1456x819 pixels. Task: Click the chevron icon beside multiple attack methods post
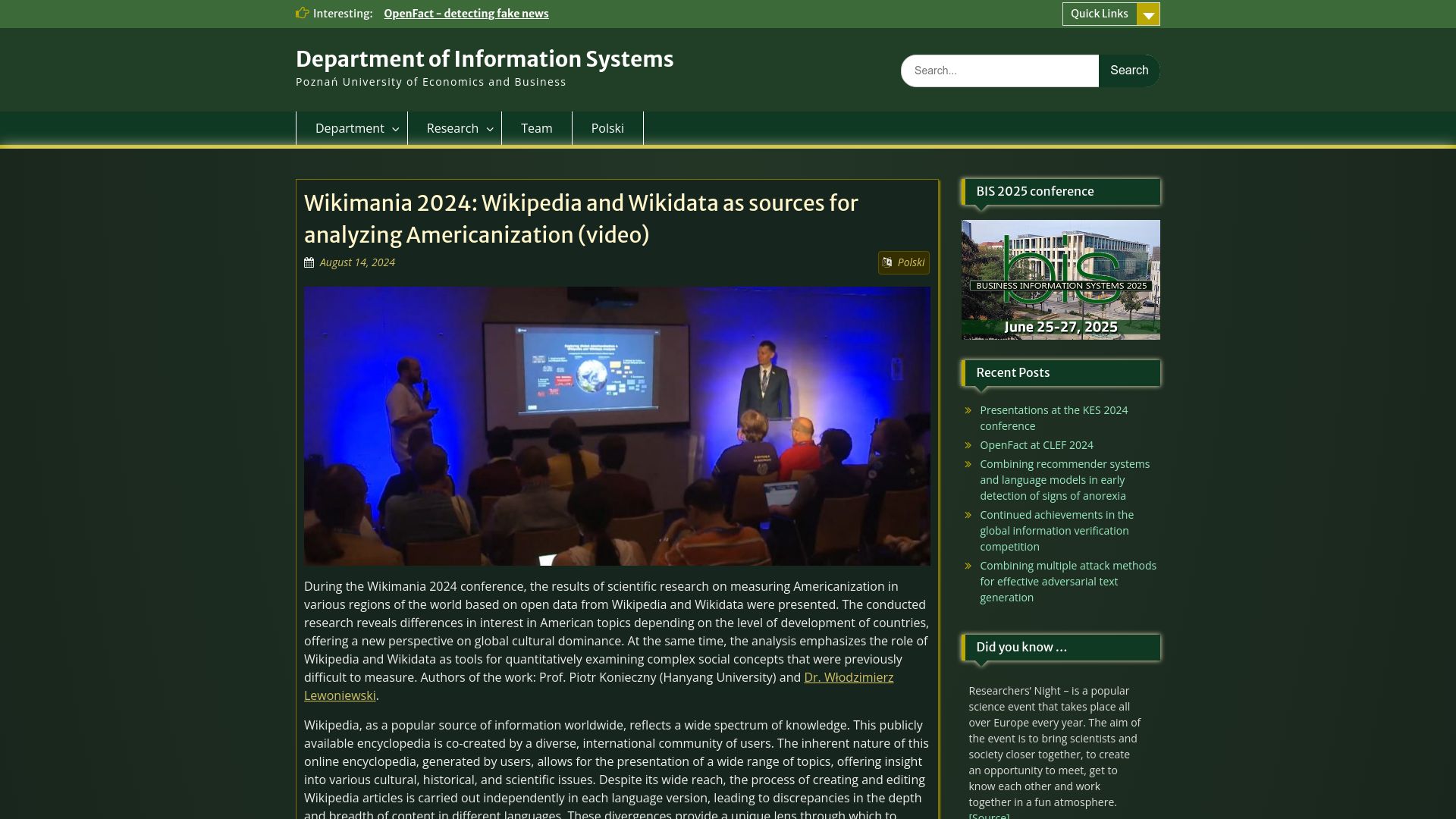pyautogui.click(x=968, y=566)
